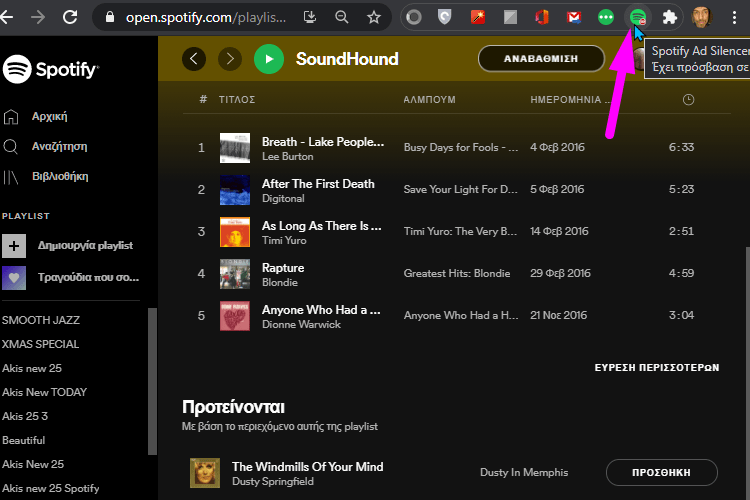Click the ΑΝΑΒΑΘΜΙΣΗ upgrade button
The height and width of the screenshot is (500, 750).
coord(541,59)
